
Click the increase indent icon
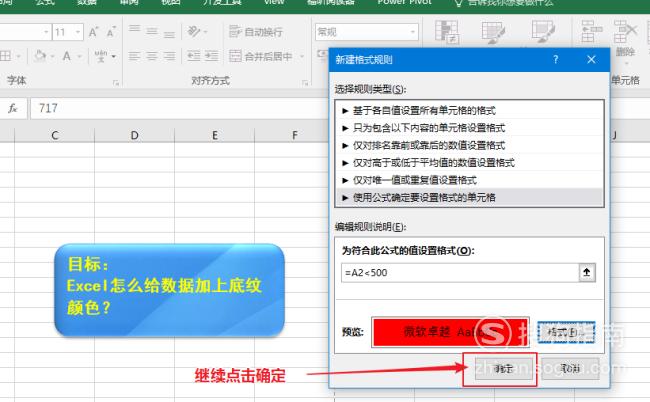pyautogui.click(x=211, y=56)
